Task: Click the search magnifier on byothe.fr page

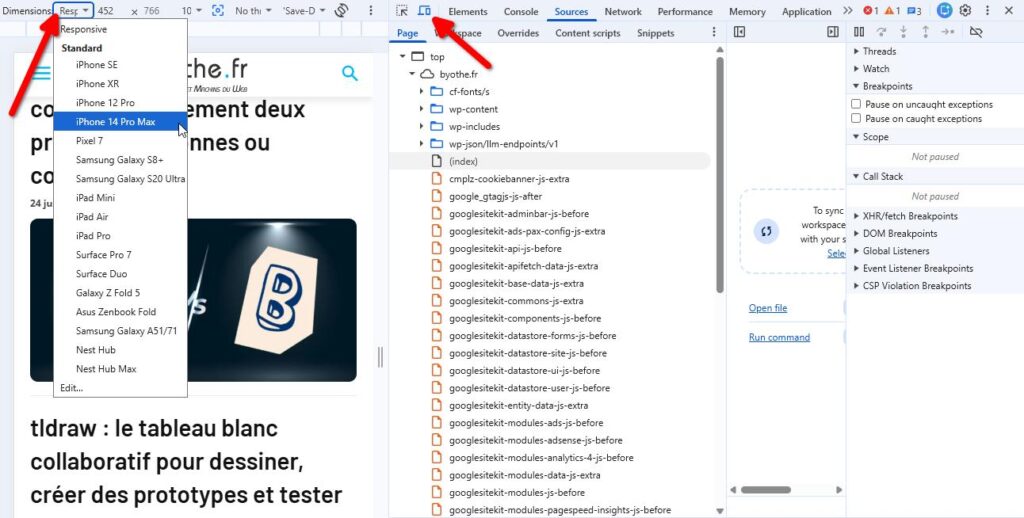Action: click(350, 73)
